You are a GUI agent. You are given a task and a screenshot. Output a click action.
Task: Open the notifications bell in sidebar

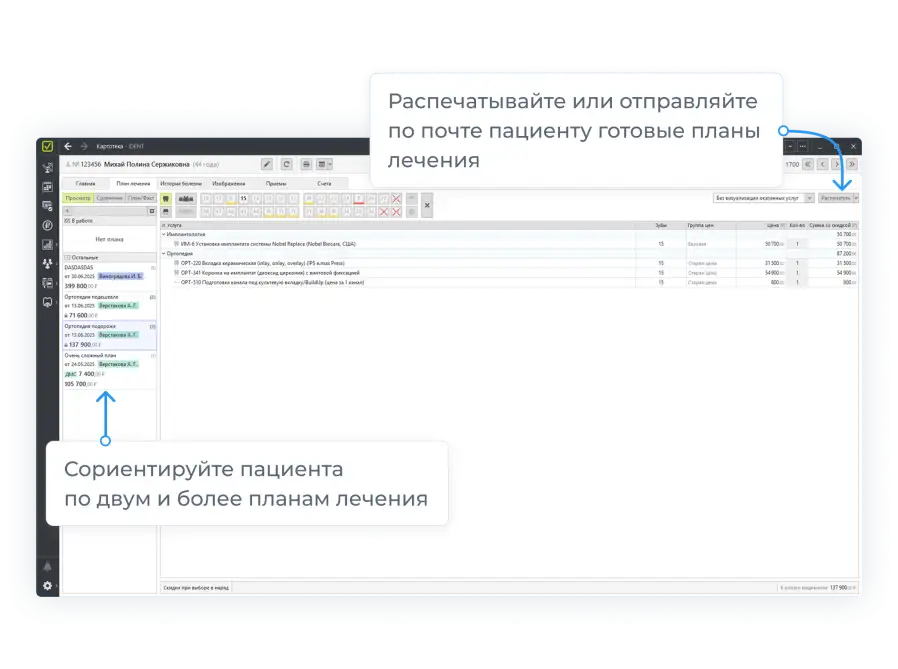coord(47,566)
